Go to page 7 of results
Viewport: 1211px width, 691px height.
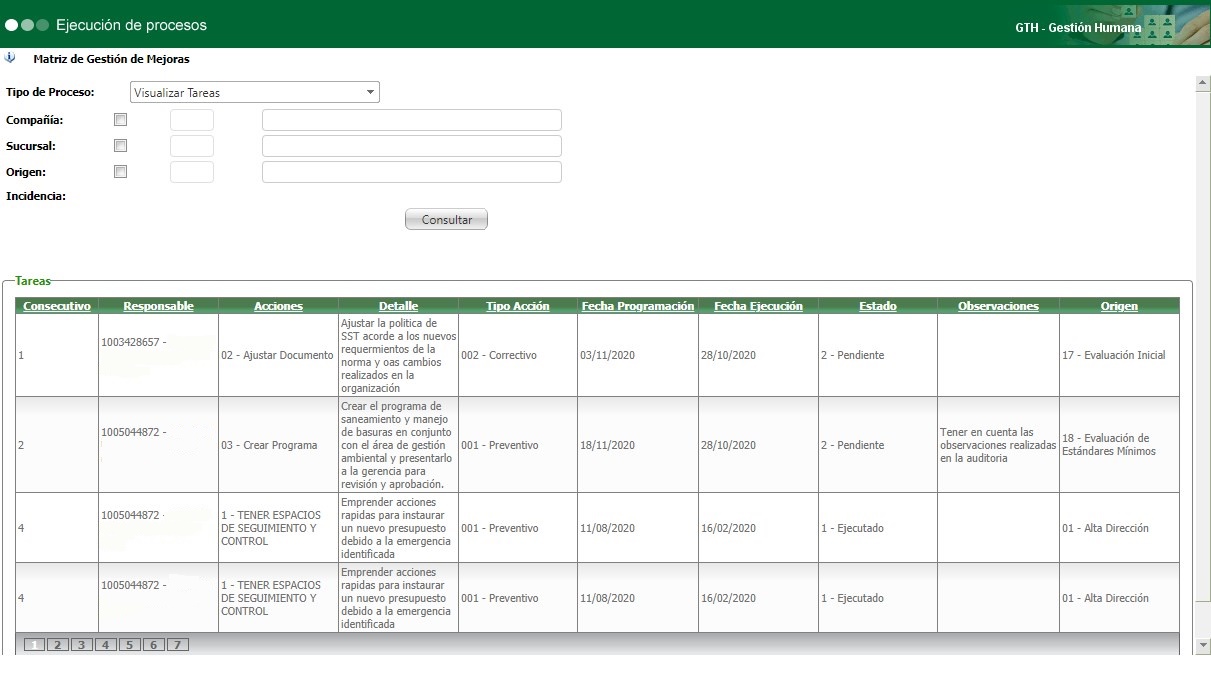coord(177,645)
